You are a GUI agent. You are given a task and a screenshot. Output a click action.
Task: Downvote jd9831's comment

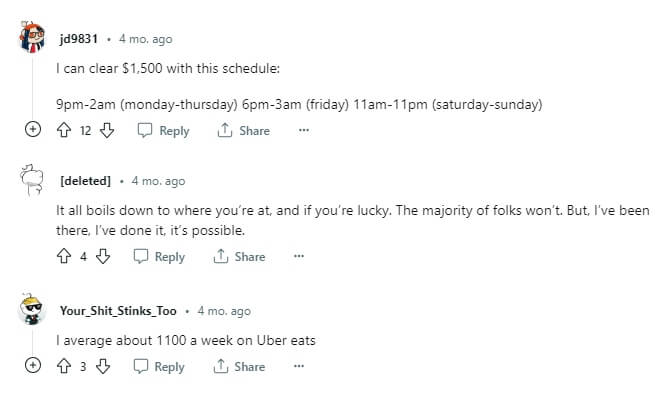click(x=107, y=130)
